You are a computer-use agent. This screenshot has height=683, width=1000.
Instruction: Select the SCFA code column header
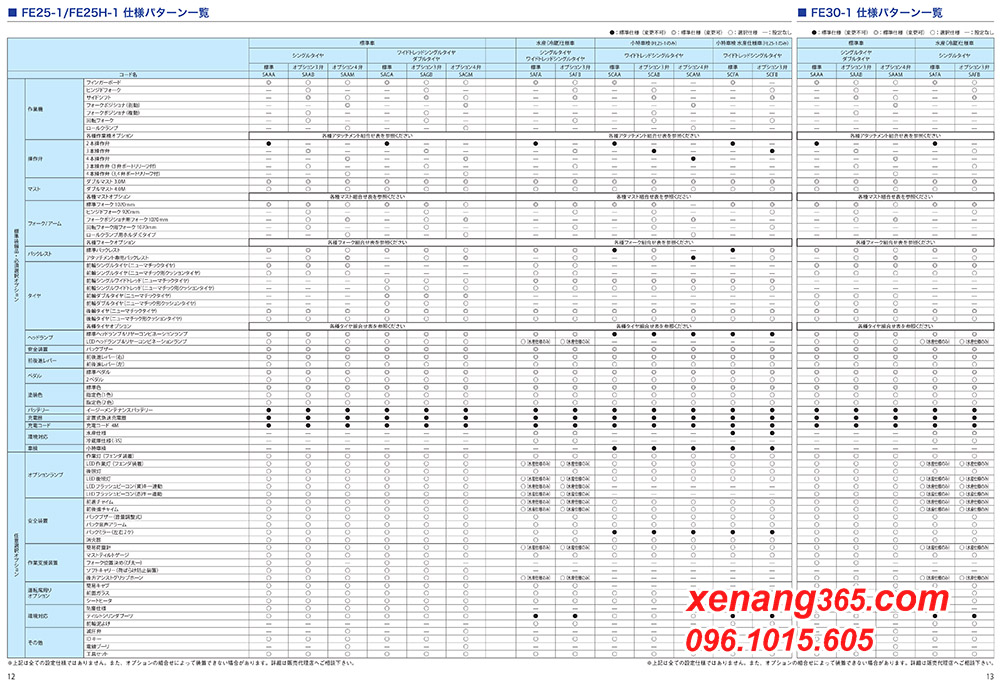click(733, 75)
